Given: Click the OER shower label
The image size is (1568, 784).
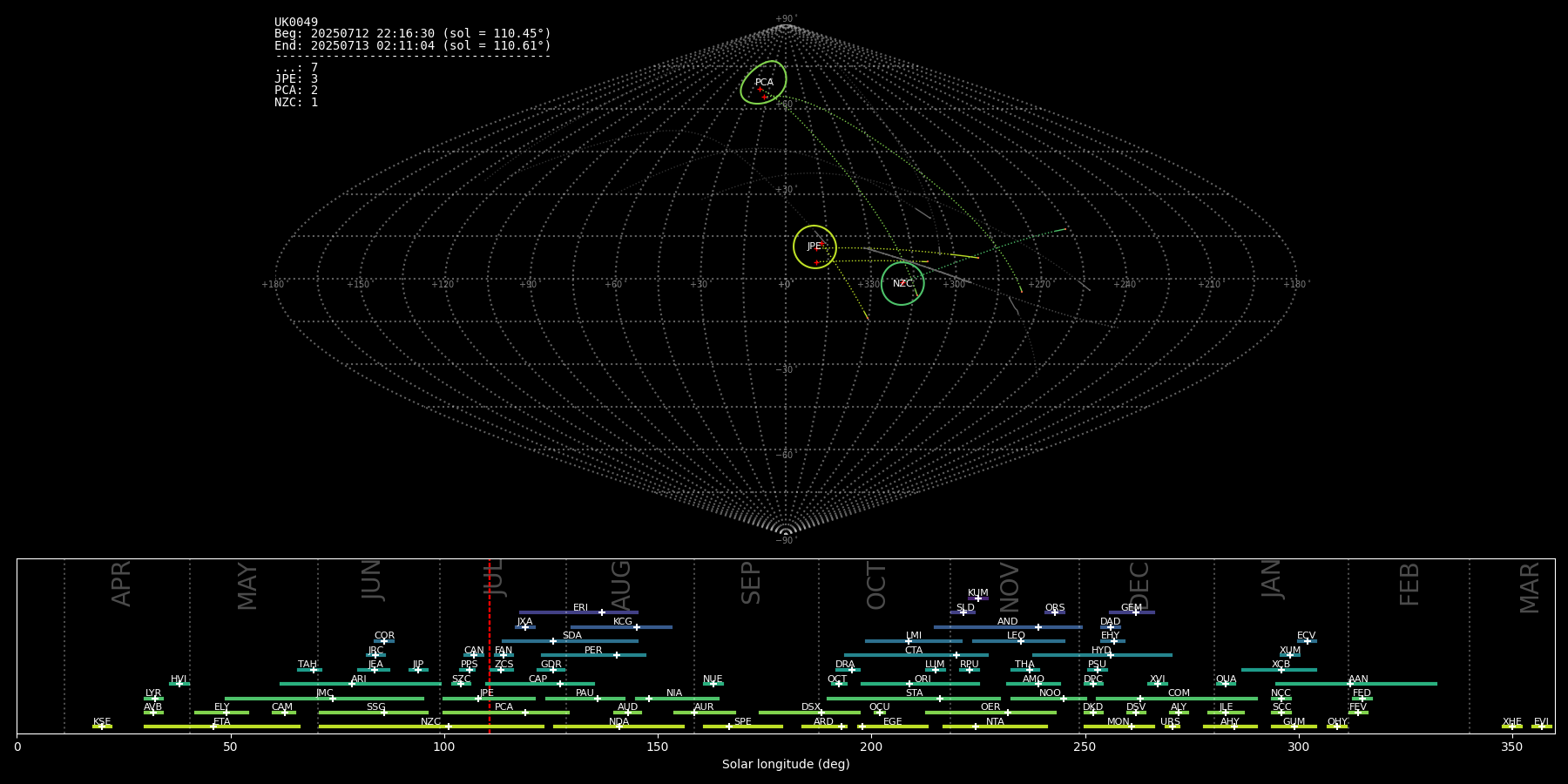Looking at the screenshot, I should 990,706.
